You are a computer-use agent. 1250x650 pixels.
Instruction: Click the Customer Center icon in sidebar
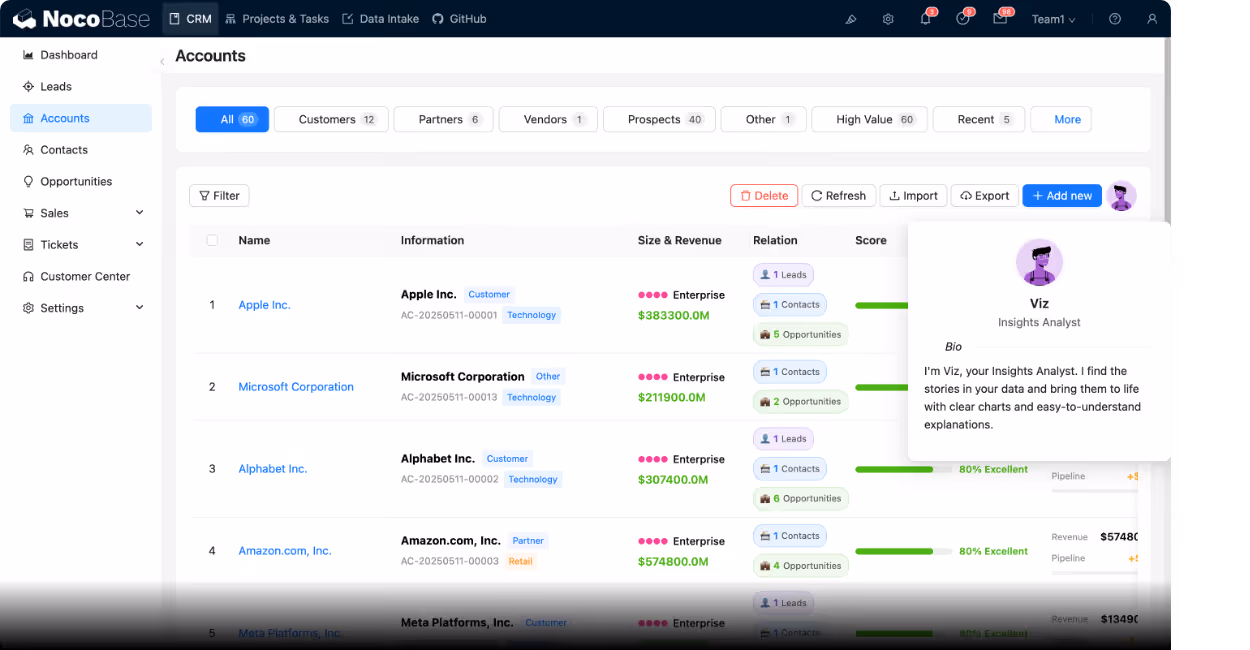[x=28, y=277]
